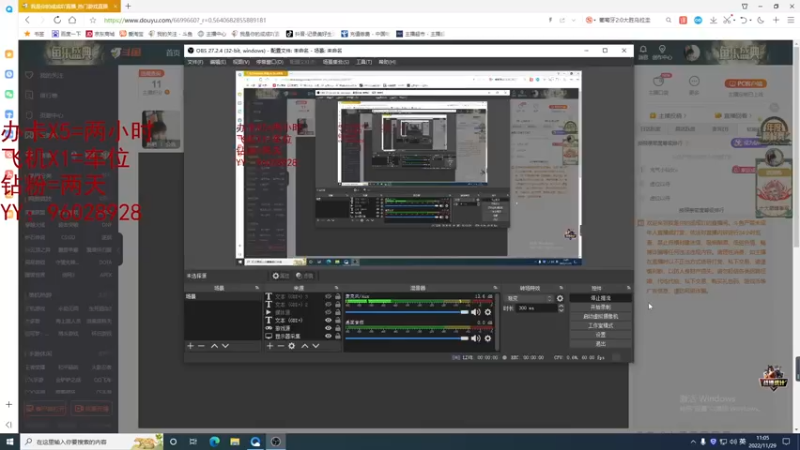Add a new scene with plus icon in Scenes panel
This screenshot has width=800, height=450.
190,346
